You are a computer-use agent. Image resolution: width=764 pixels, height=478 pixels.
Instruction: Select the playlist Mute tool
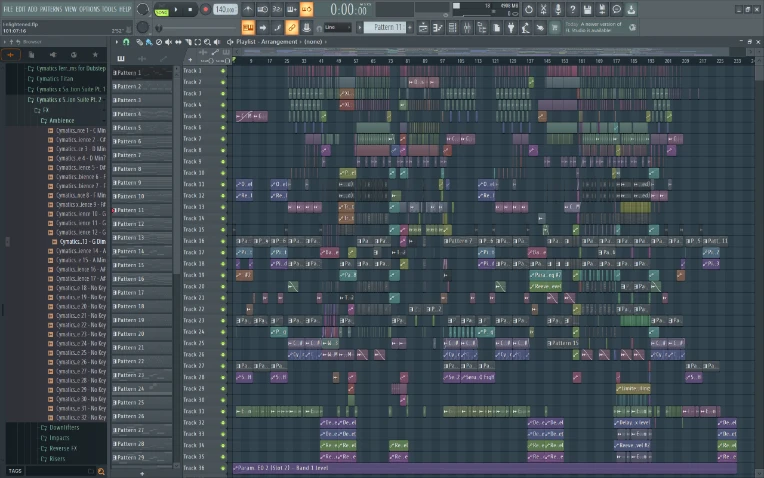(169, 42)
